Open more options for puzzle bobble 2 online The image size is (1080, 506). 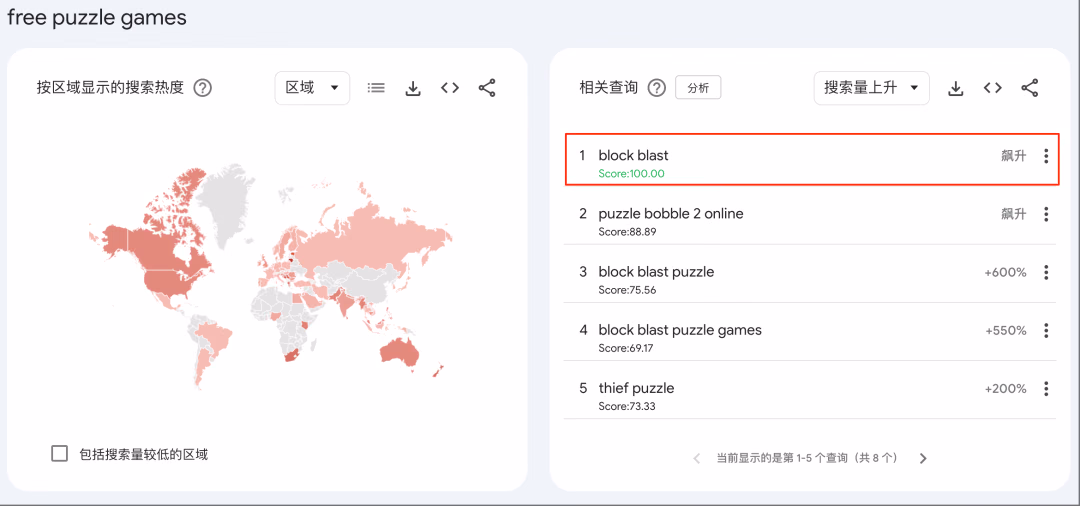tap(1046, 214)
